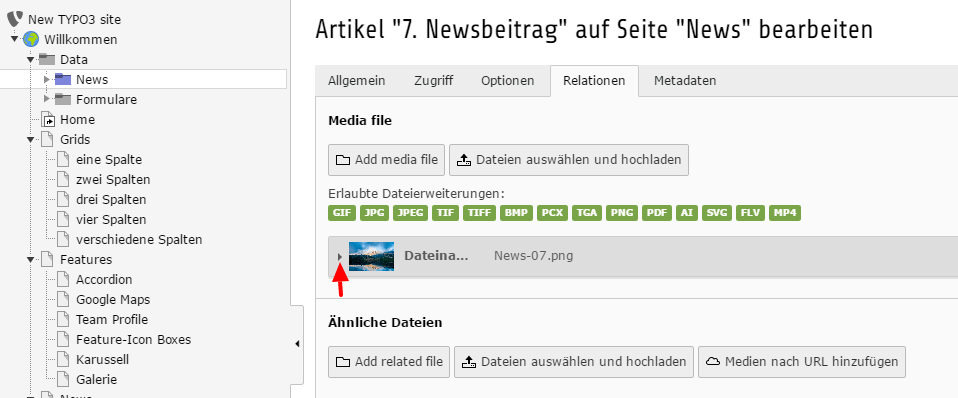Switch to the Zugriff tab
Viewport: 958px width, 398px height.
tap(433, 81)
